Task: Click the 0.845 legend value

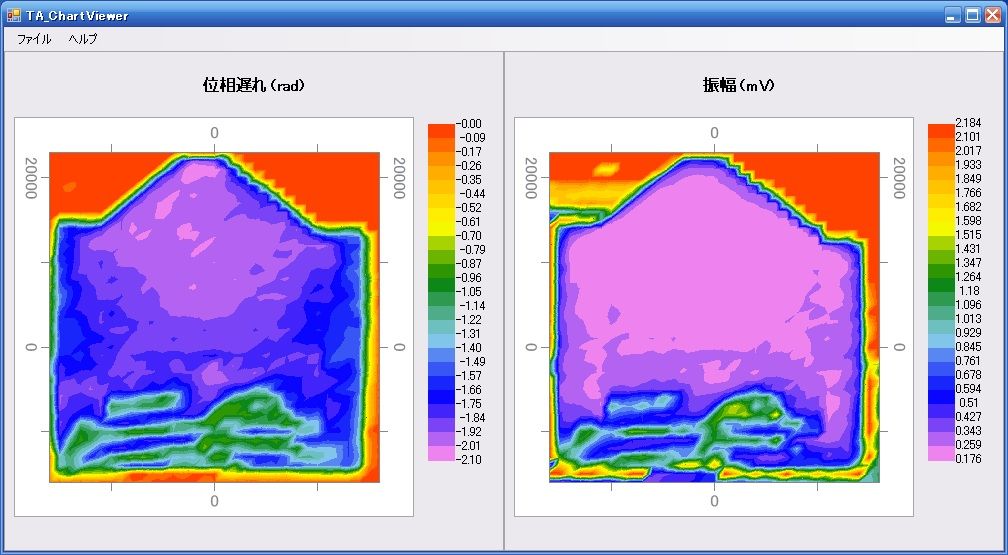Action: [x=968, y=347]
